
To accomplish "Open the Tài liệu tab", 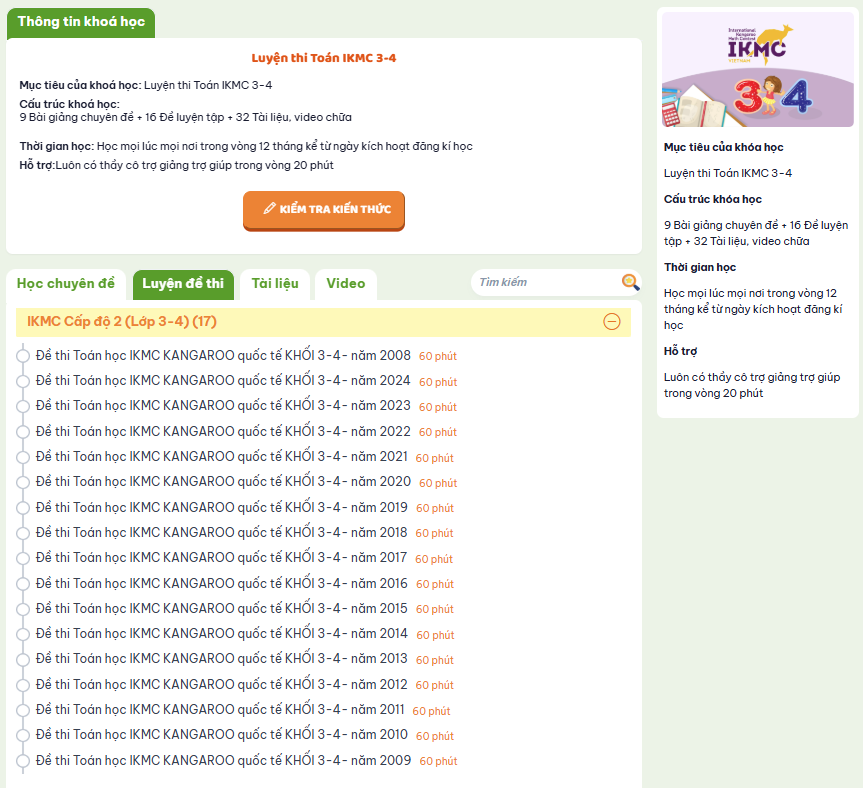I will [275, 284].
